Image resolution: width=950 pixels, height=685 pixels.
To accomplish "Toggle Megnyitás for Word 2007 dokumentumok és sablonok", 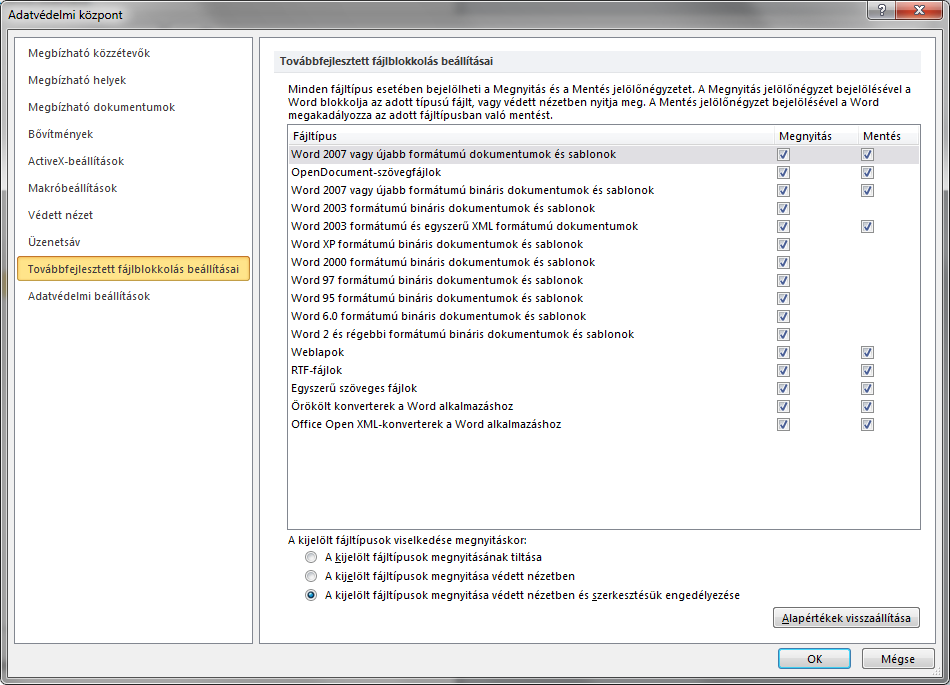I will pyautogui.click(x=783, y=154).
